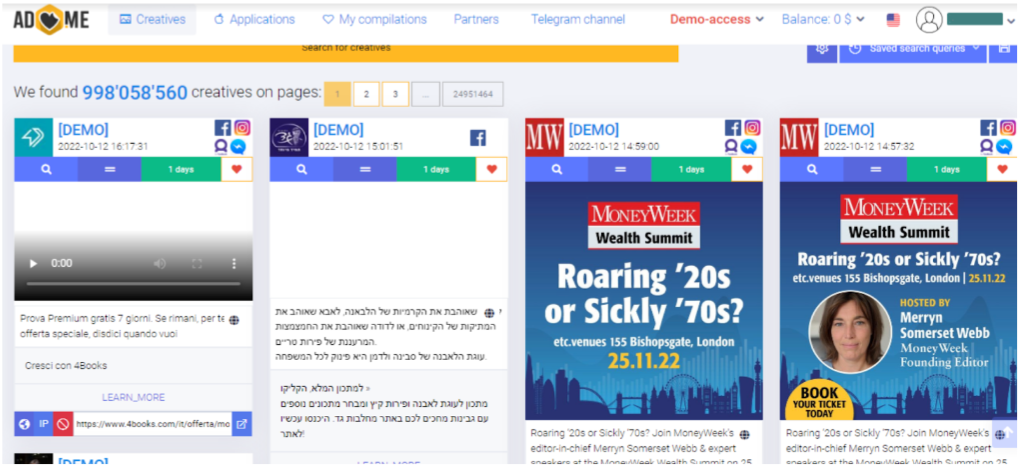This screenshot has width=1022, height=472.
Task: Click magnifier button on the 14:59:00 card
Action: coord(557,170)
